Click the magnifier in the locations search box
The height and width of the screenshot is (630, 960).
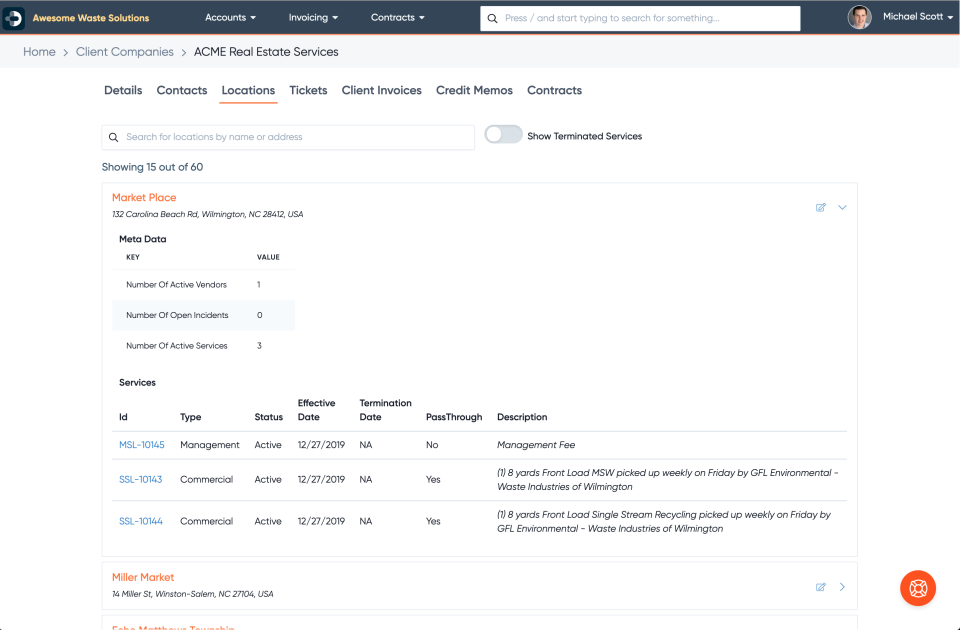click(x=113, y=136)
